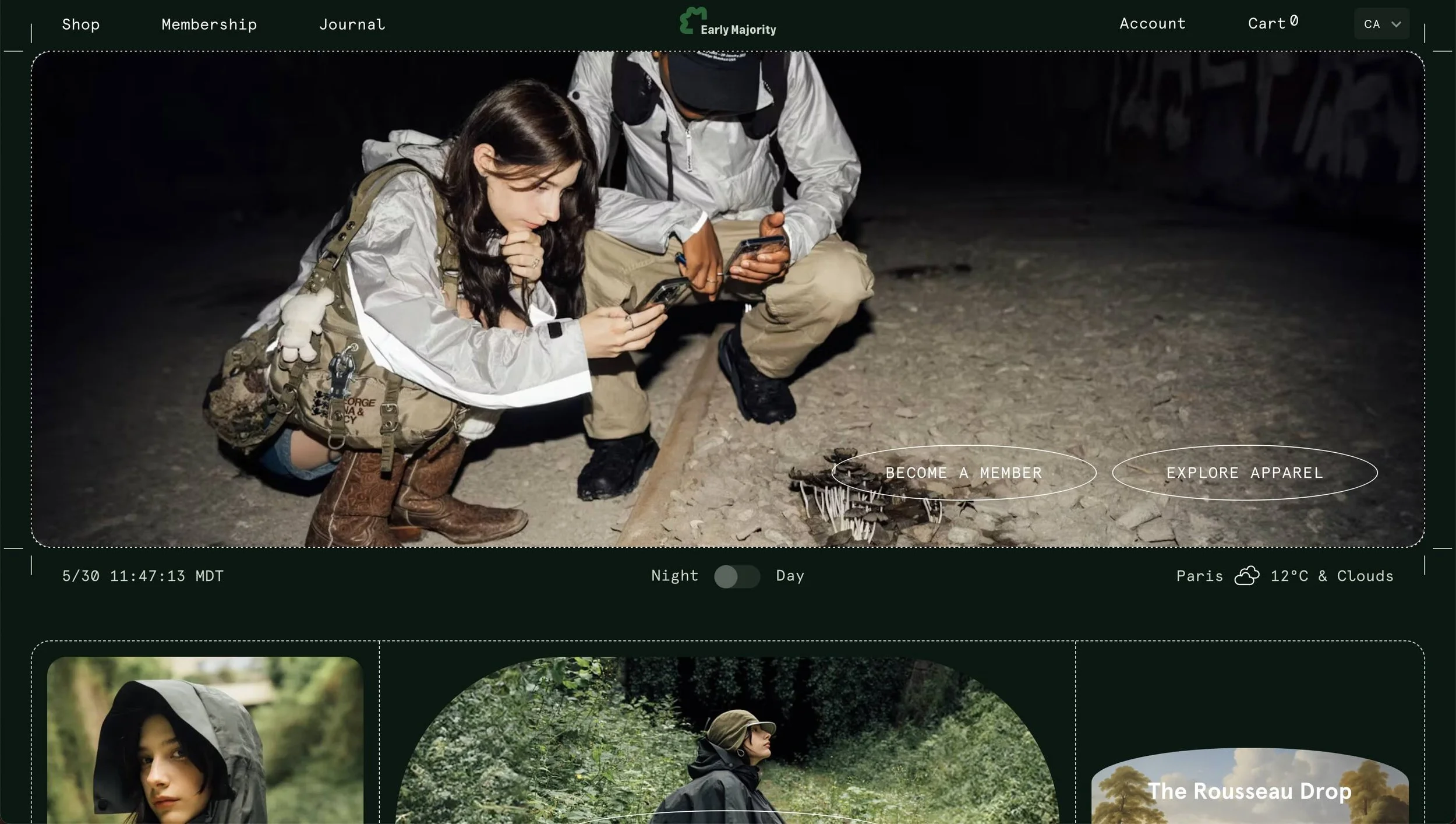Image resolution: width=1456 pixels, height=824 pixels.
Task: Open The Rousseau Drop card
Action: point(1249,790)
